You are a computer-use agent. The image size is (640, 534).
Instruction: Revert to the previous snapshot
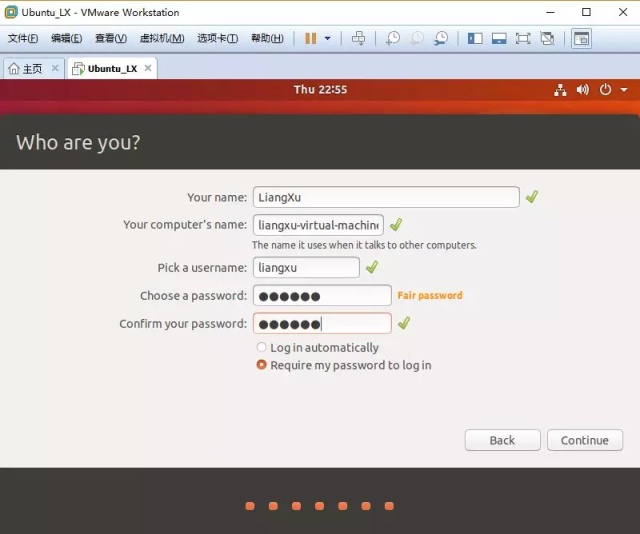coord(417,39)
